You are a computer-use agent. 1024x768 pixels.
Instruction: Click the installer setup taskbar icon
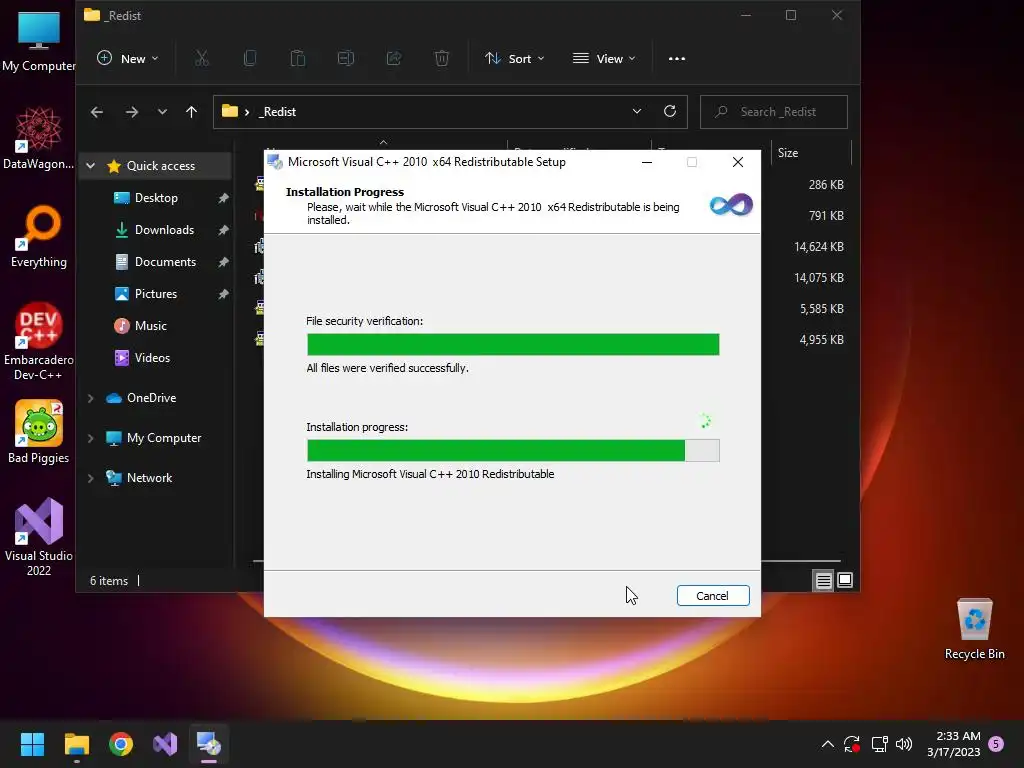point(209,744)
